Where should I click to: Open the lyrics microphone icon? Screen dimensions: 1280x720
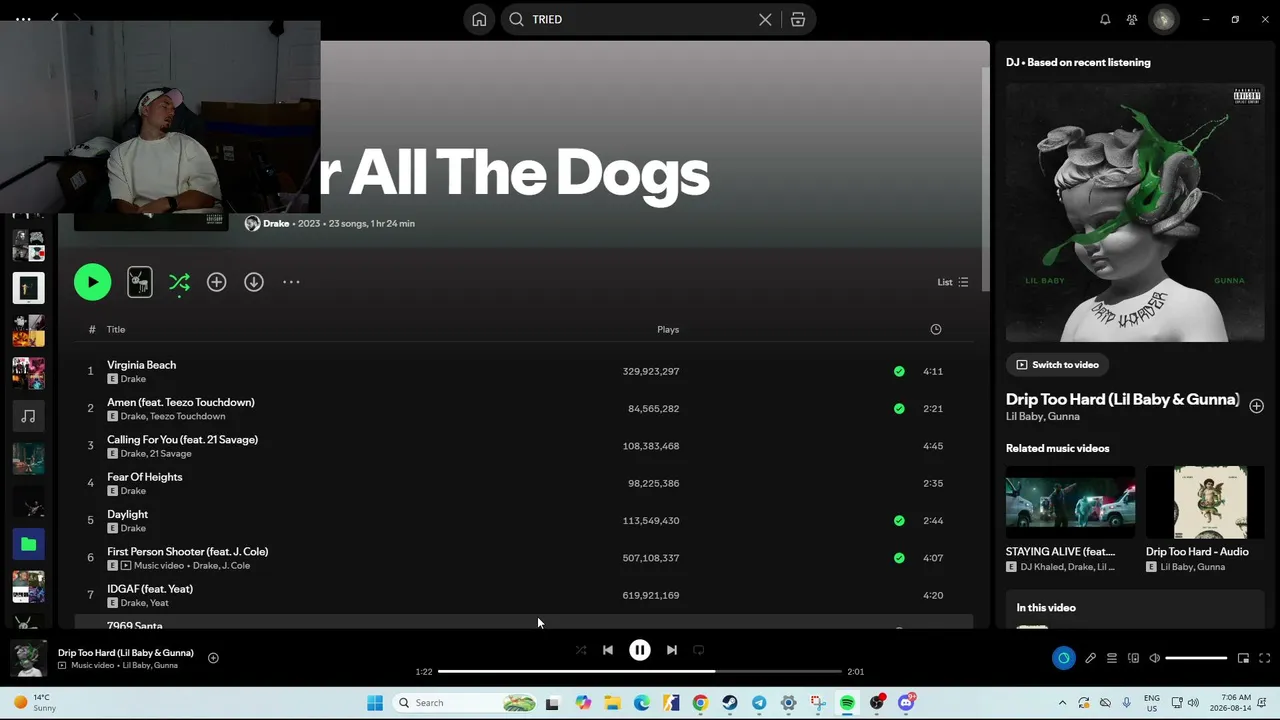point(1090,658)
